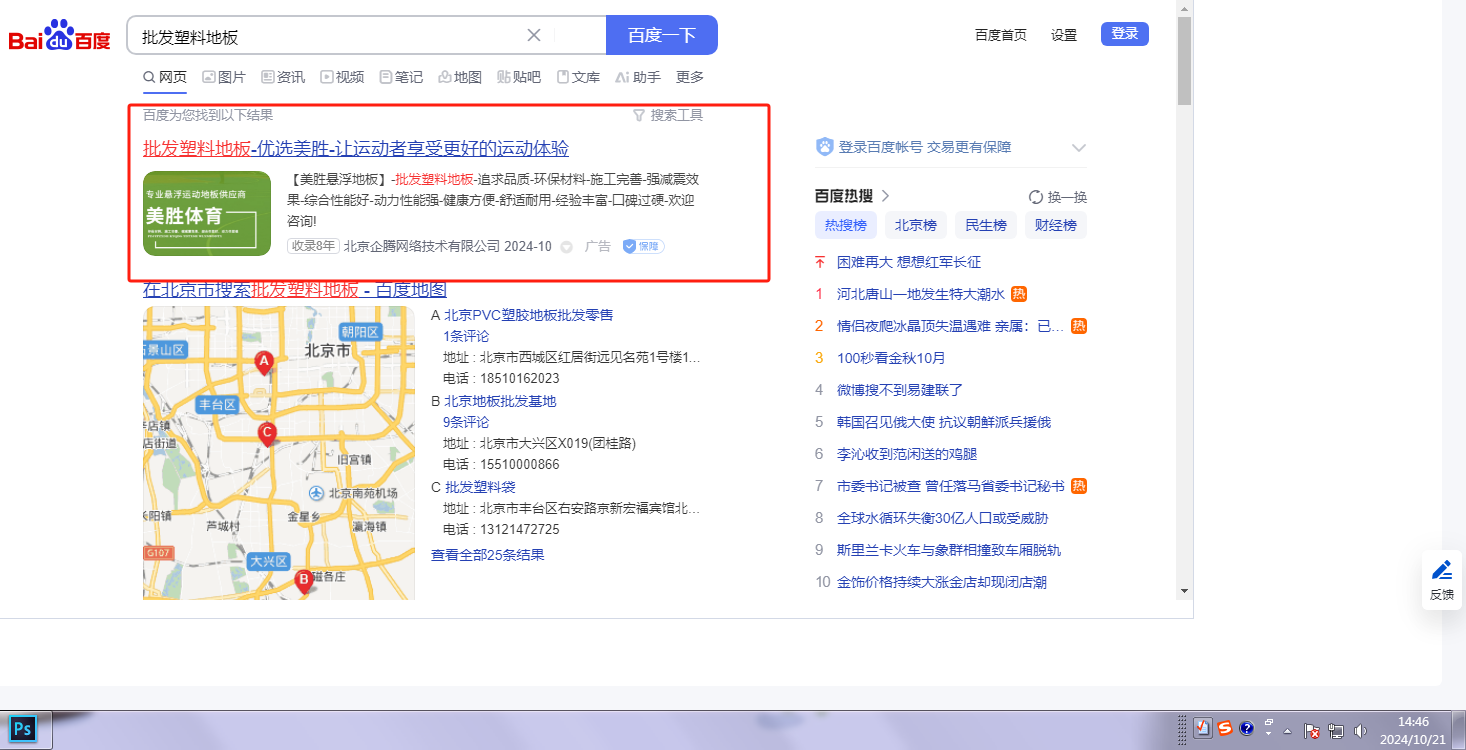Expand the Baidu account login banner chevron
The height and width of the screenshot is (750, 1466).
(1078, 148)
